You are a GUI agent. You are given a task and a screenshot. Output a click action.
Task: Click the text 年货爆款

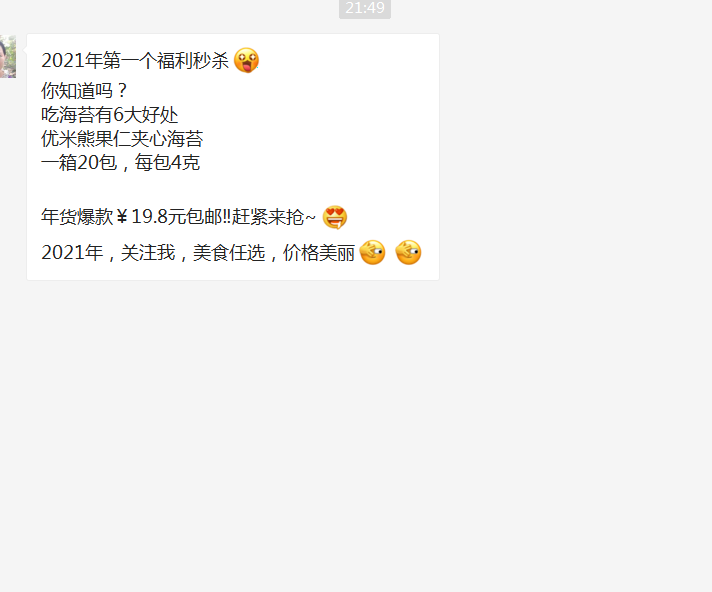pyautogui.click(x=77, y=217)
